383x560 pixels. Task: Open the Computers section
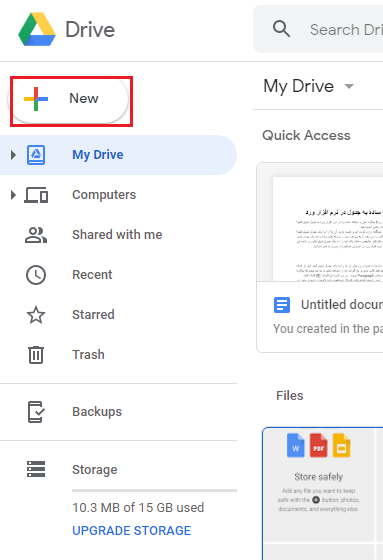pyautogui.click(x=104, y=195)
